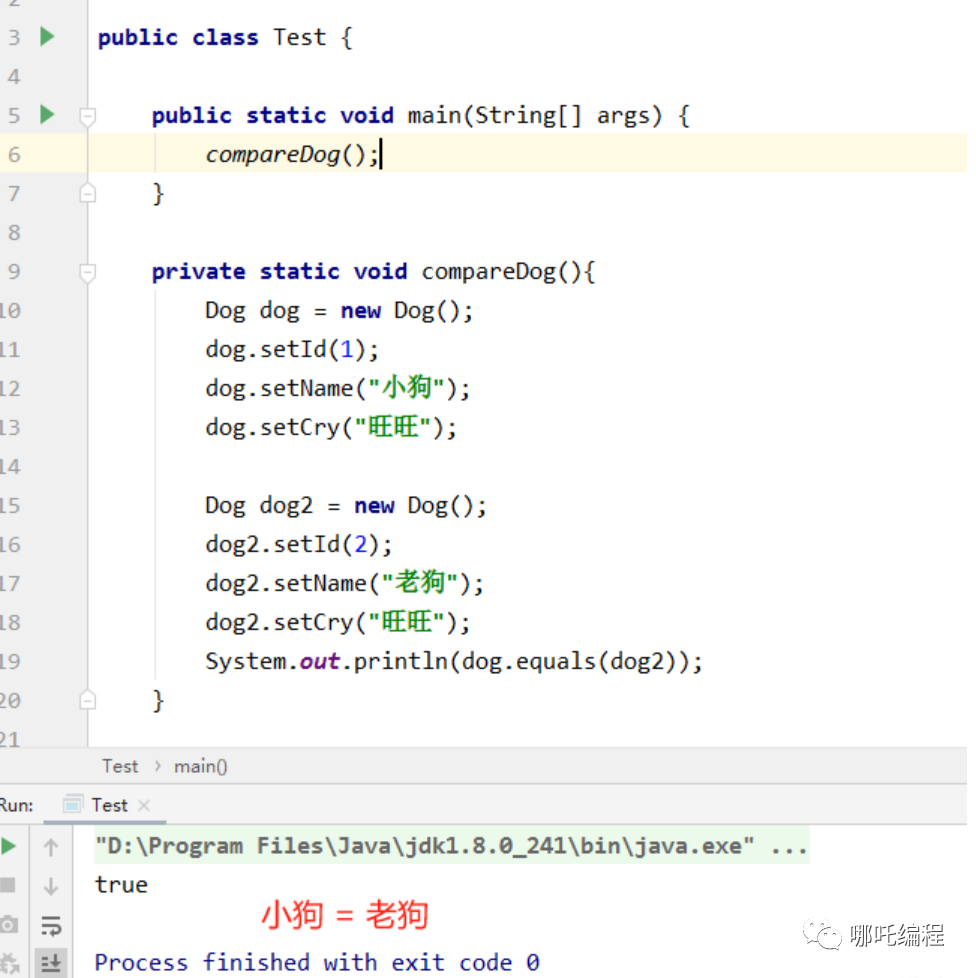Select Test in the breadcrumb bar
The height and width of the screenshot is (978, 976).
120,766
